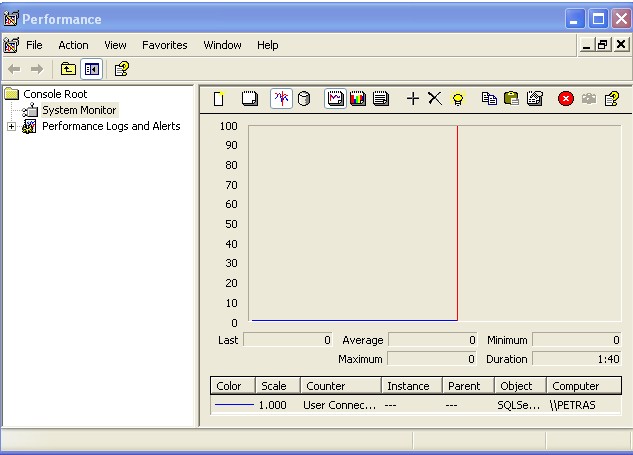Click the Last value field
Screen dimensions: 633x455
tap(288, 340)
